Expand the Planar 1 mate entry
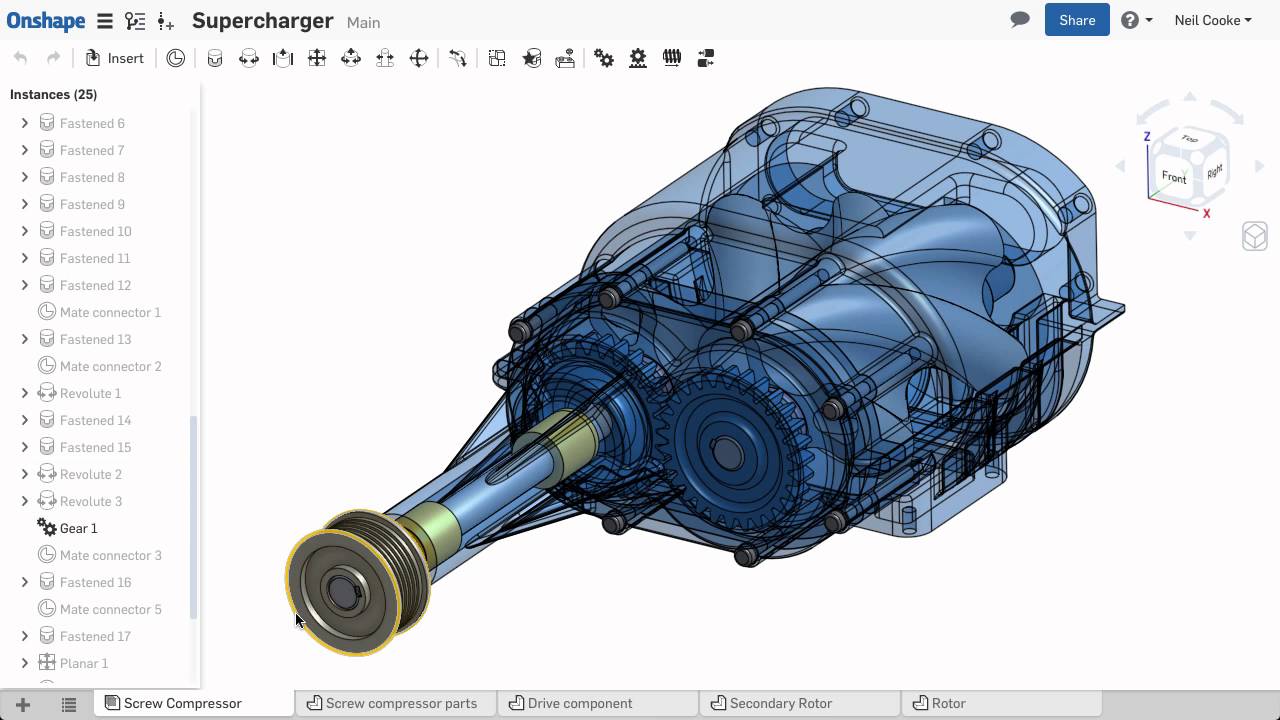Image resolution: width=1280 pixels, height=720 pixels. click(25, 663)
